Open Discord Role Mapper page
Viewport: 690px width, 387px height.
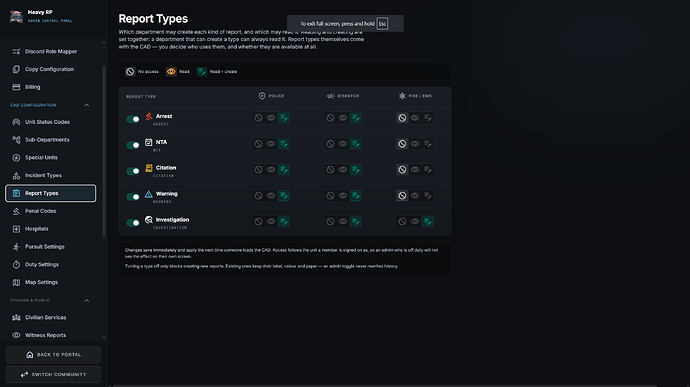pos(51,52)
